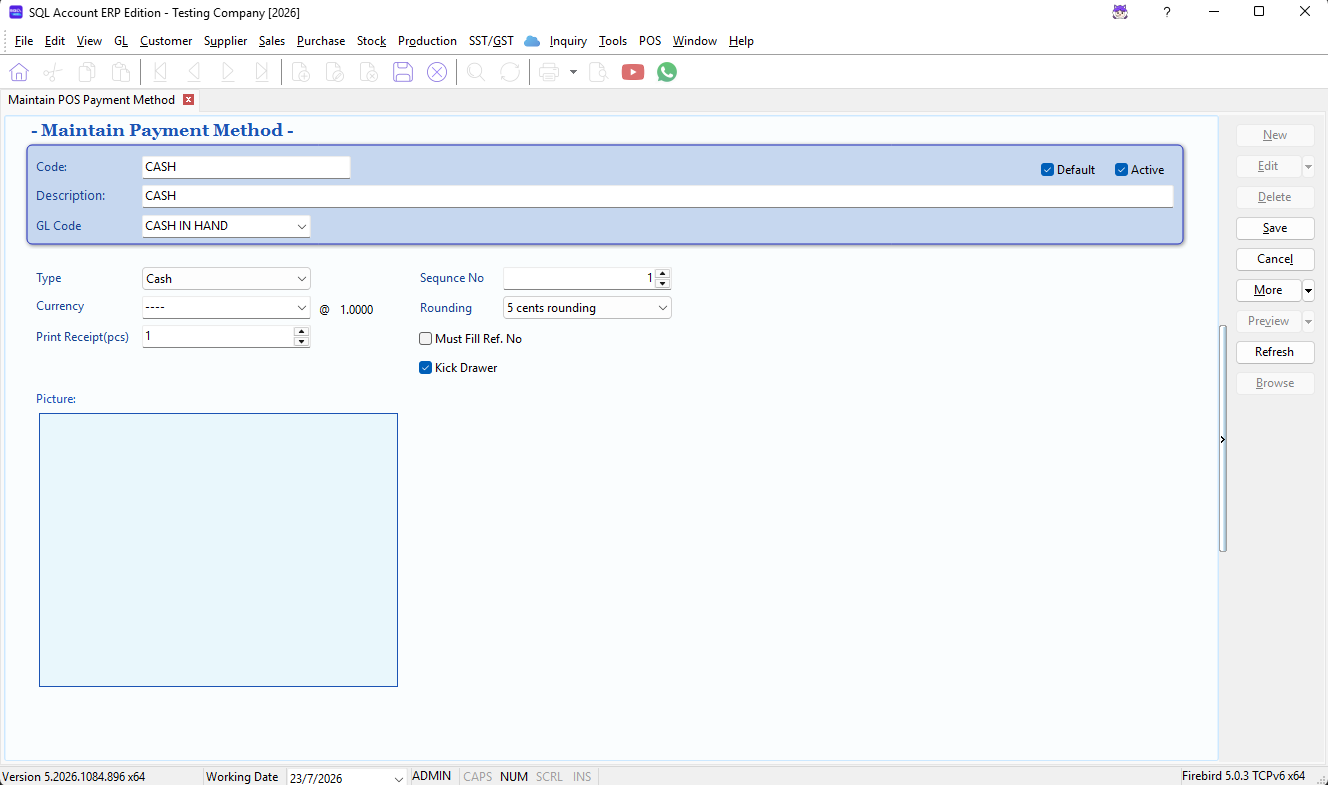Viewport: 1328px width, 785px height.
Task: Increase the Sequnce No value
Action: [x=662, y=274]
